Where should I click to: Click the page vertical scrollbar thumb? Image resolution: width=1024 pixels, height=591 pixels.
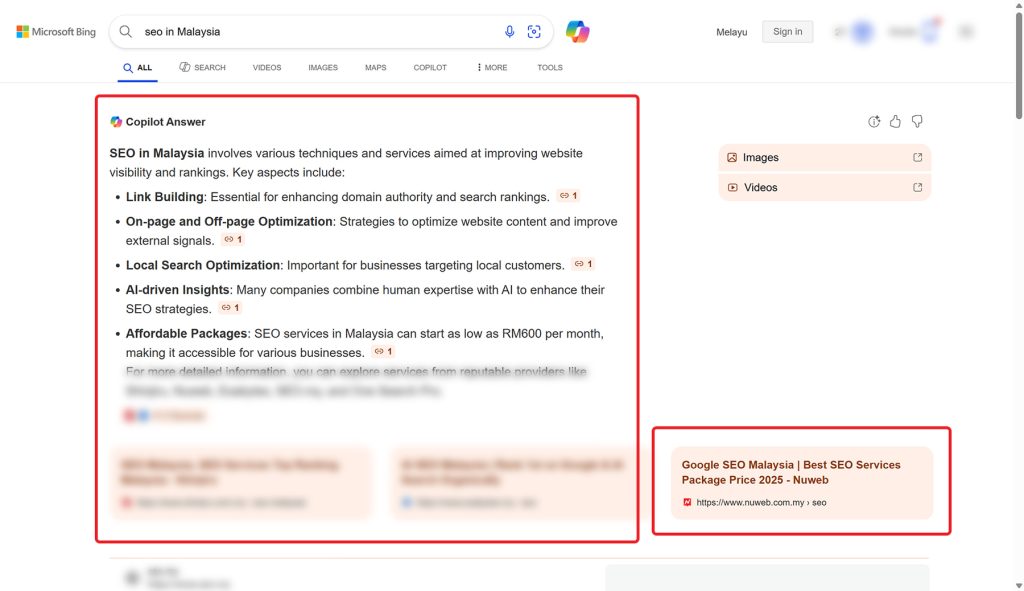coord(1019,65)
